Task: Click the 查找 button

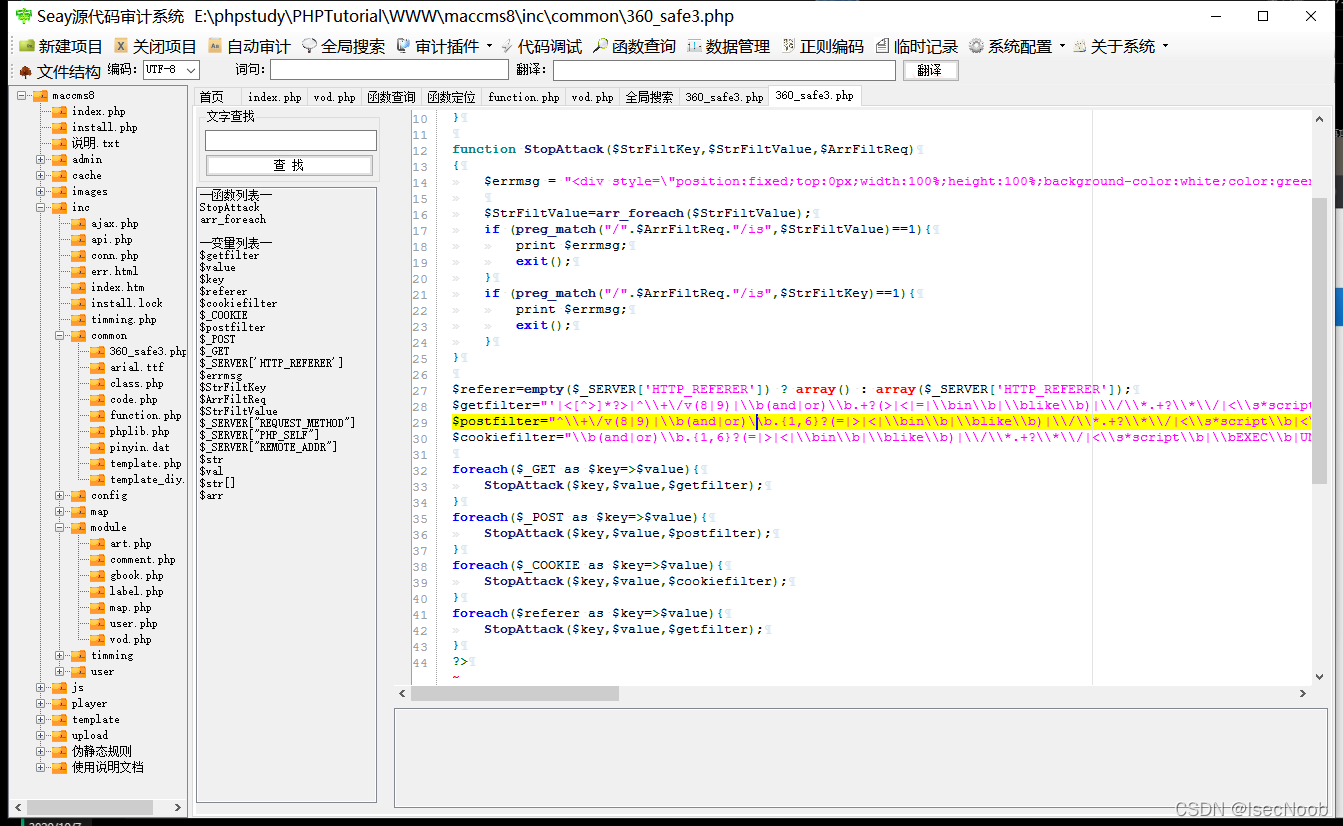Action: point(289,165)
